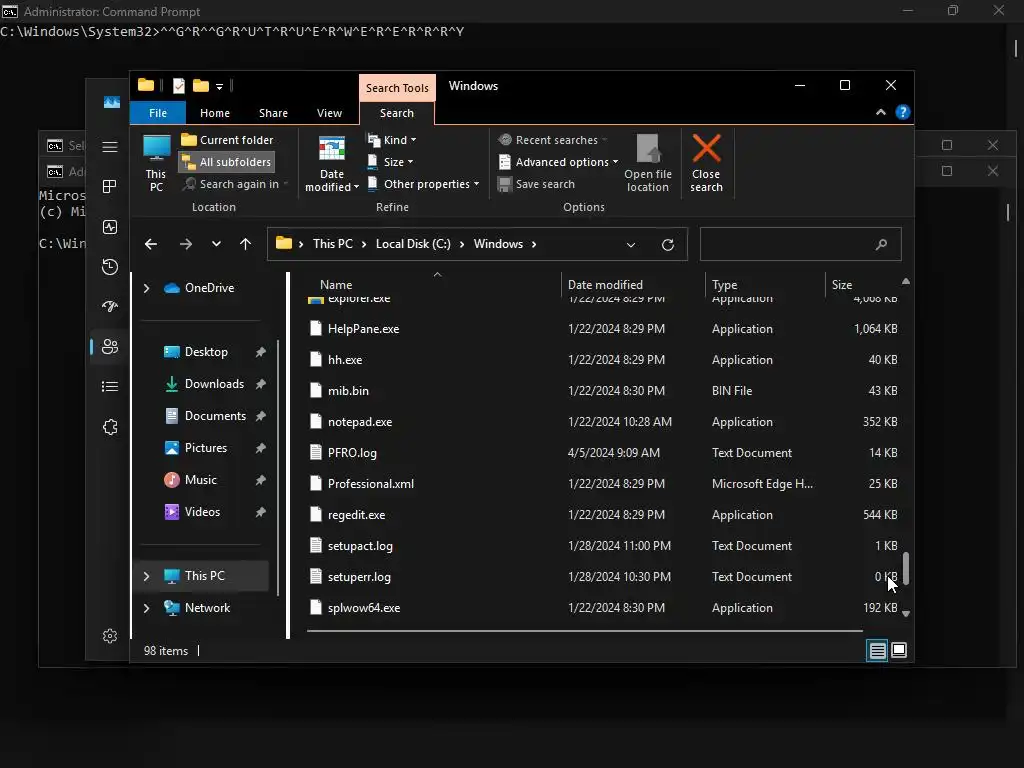
Task: Open Recent searches list
Action: pyautogui.click(x=552, y=140)
